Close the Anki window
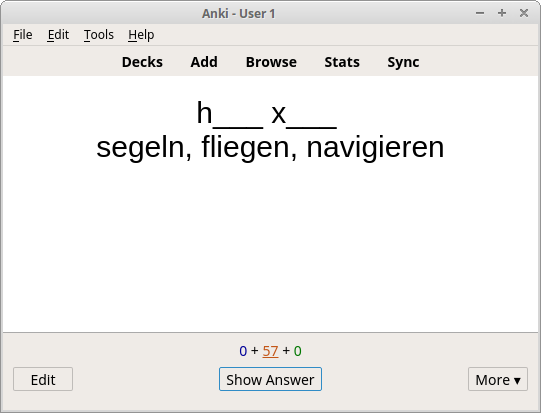The width and height of the screenshot is (541, 413). click(524, 13)
